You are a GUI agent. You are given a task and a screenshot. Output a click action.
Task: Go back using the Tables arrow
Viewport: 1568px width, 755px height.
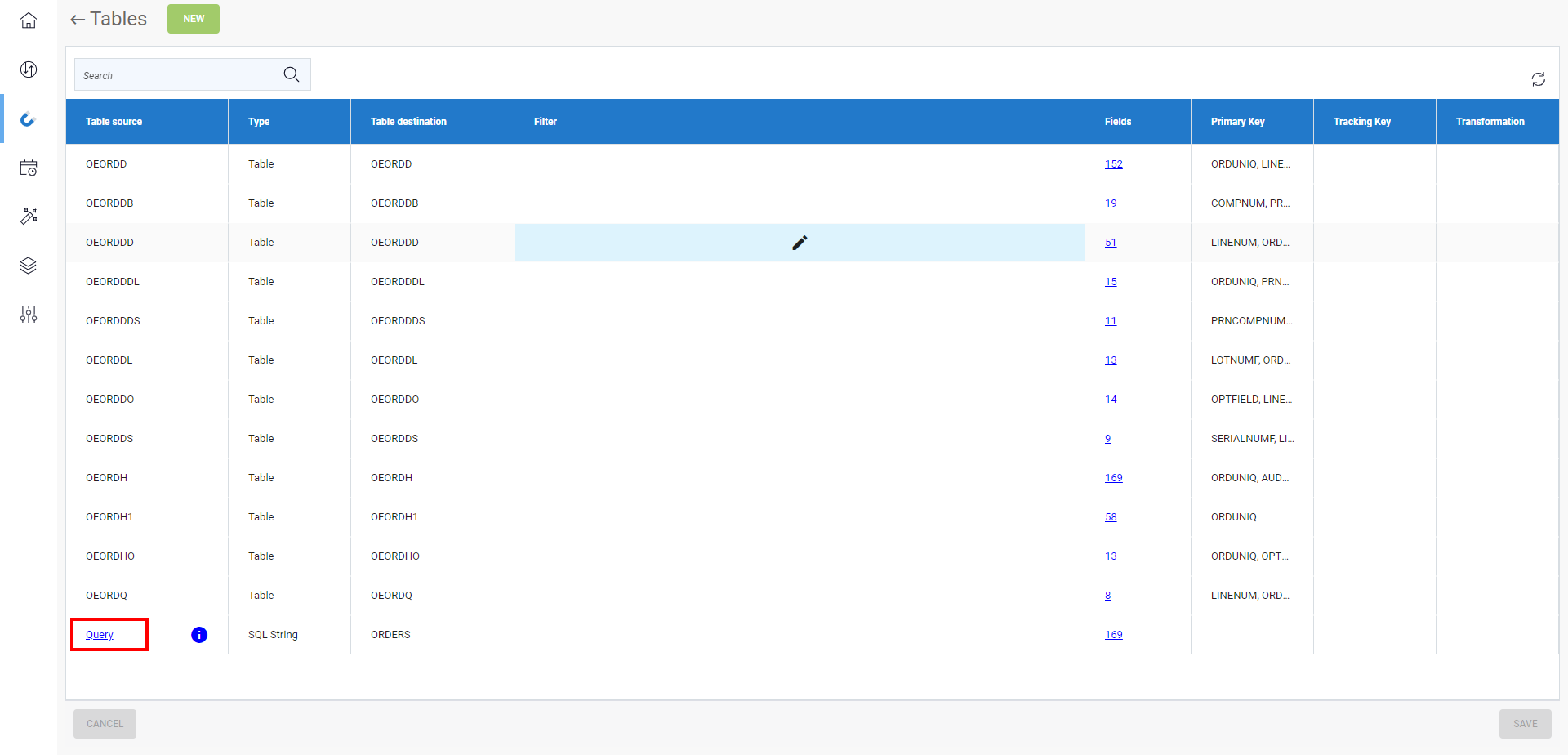pyautogui.click(x=78, y=20)
